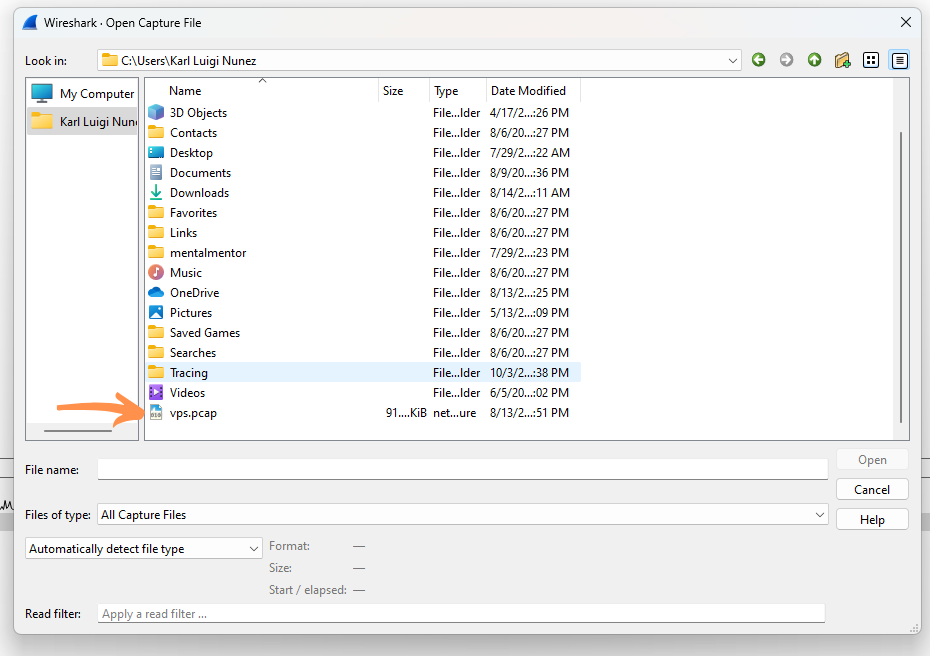The height and width of the screenshot is (656, 930).
Task: Click the greyed-out Open button
Action: click(x=872, y=460)
